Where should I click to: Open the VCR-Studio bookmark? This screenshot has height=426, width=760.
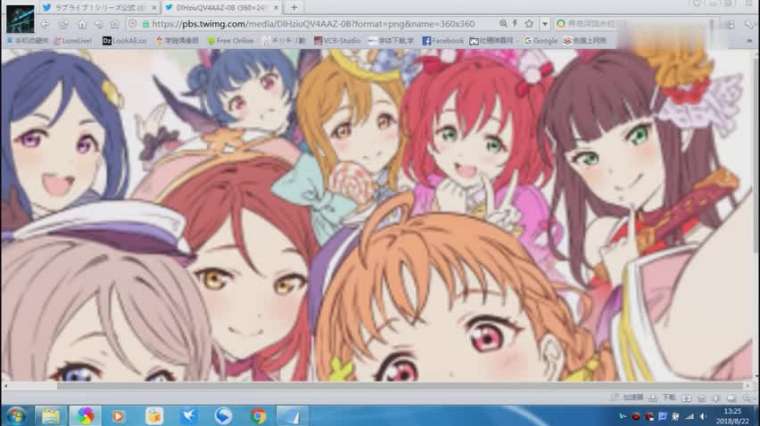(x=337, y=41)
